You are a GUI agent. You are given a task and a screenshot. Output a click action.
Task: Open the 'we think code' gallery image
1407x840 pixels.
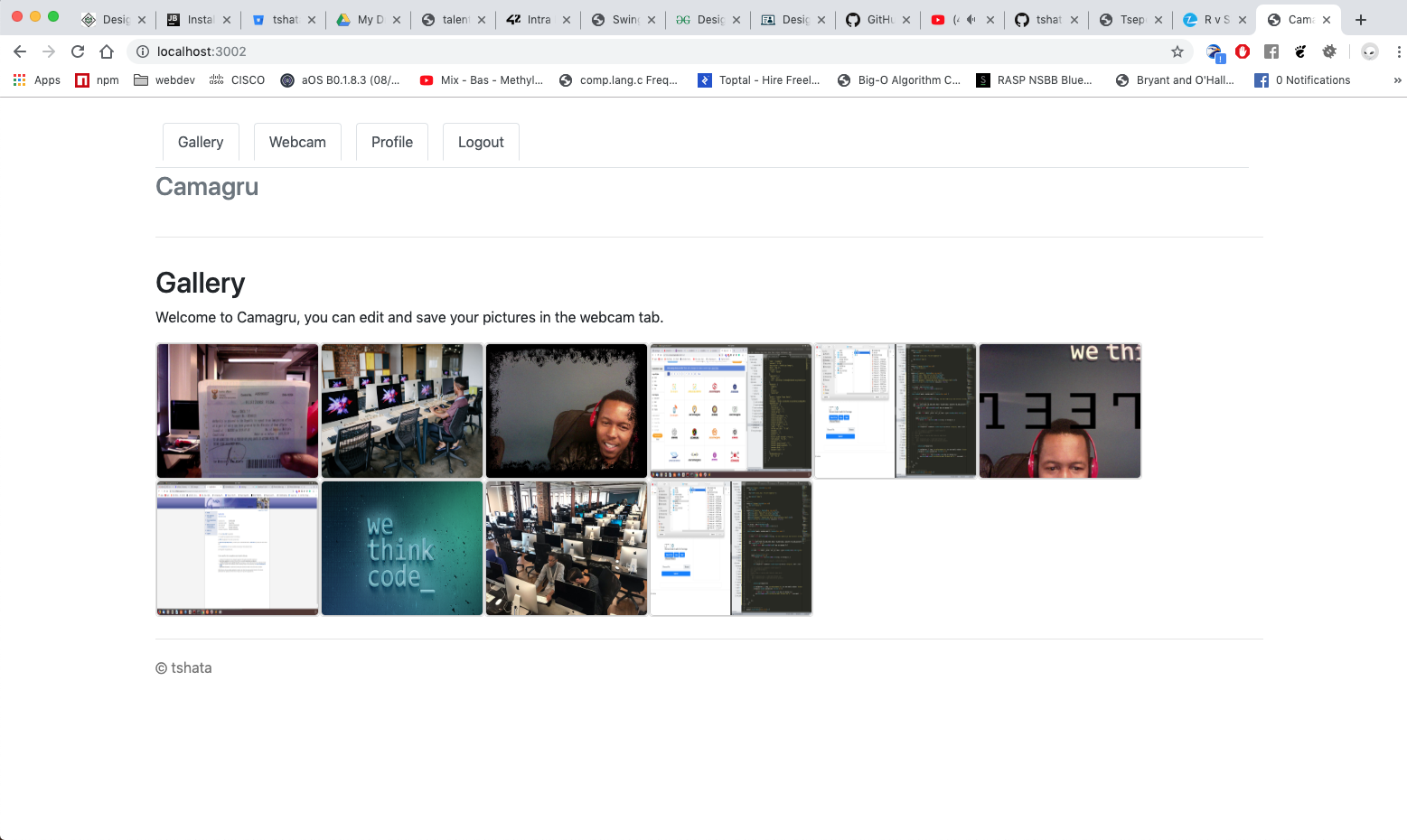[402, 548]
